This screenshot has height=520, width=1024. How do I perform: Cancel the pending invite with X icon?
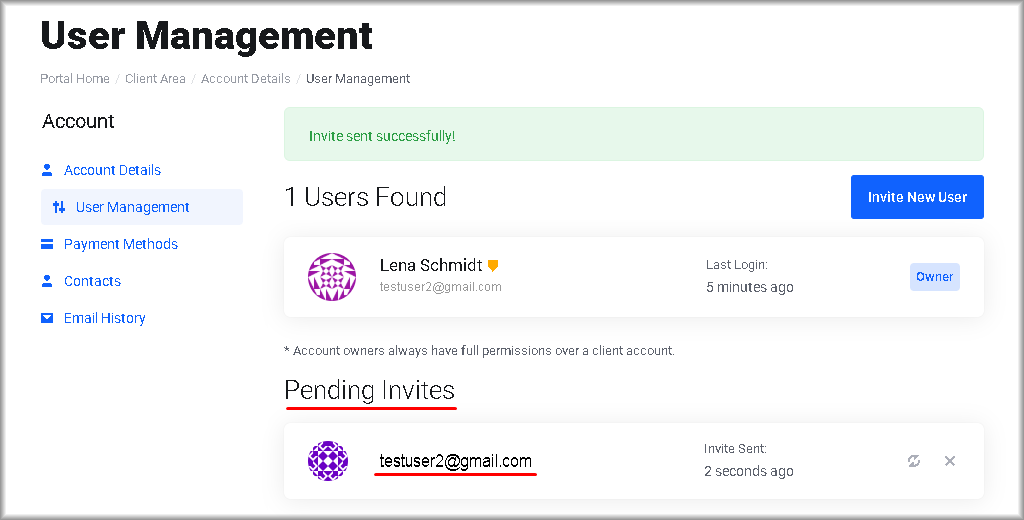click(950, 461)
